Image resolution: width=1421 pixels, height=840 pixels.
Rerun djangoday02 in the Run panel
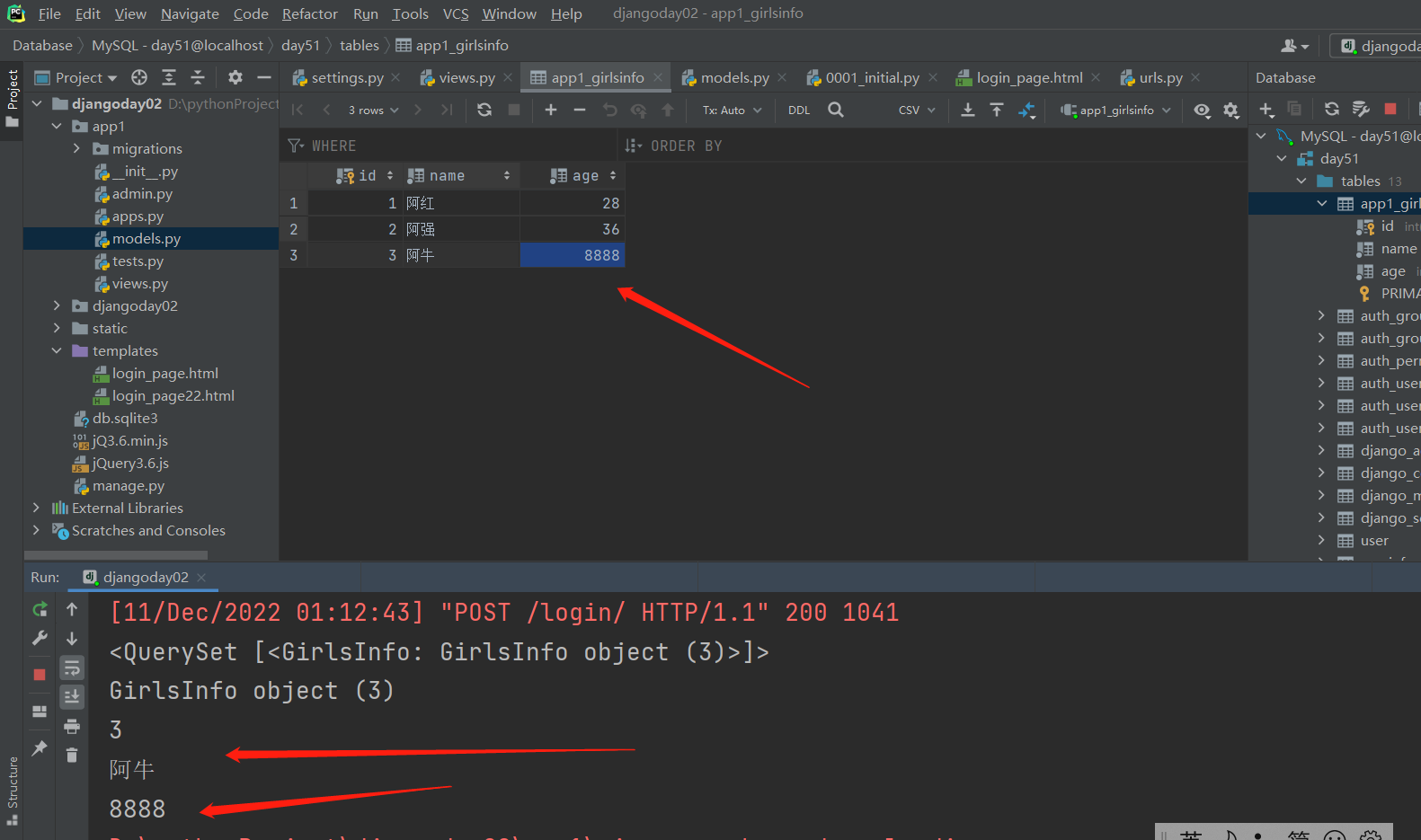40,609
